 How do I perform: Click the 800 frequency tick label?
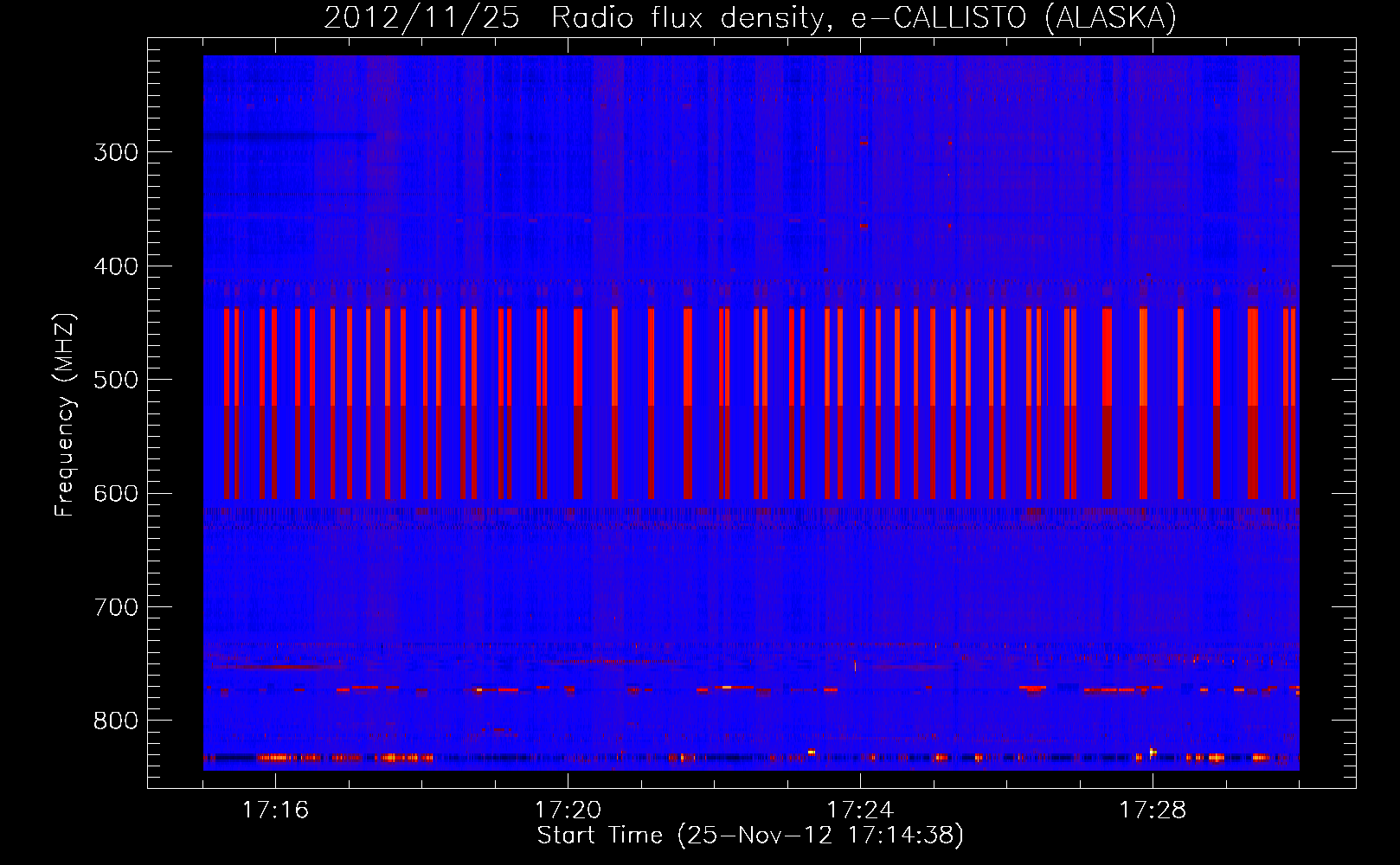point(116,721)
